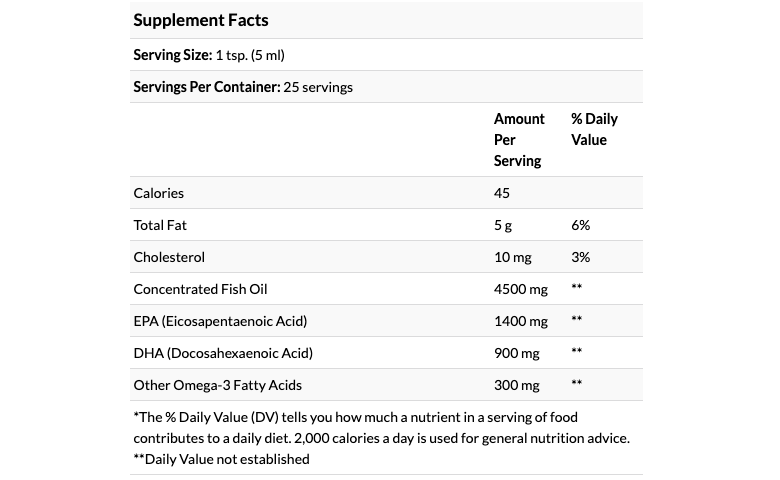Viewport: 780px width, 480px height.
Task: Click Servings Per Container text
Action: tap(243, 87)
